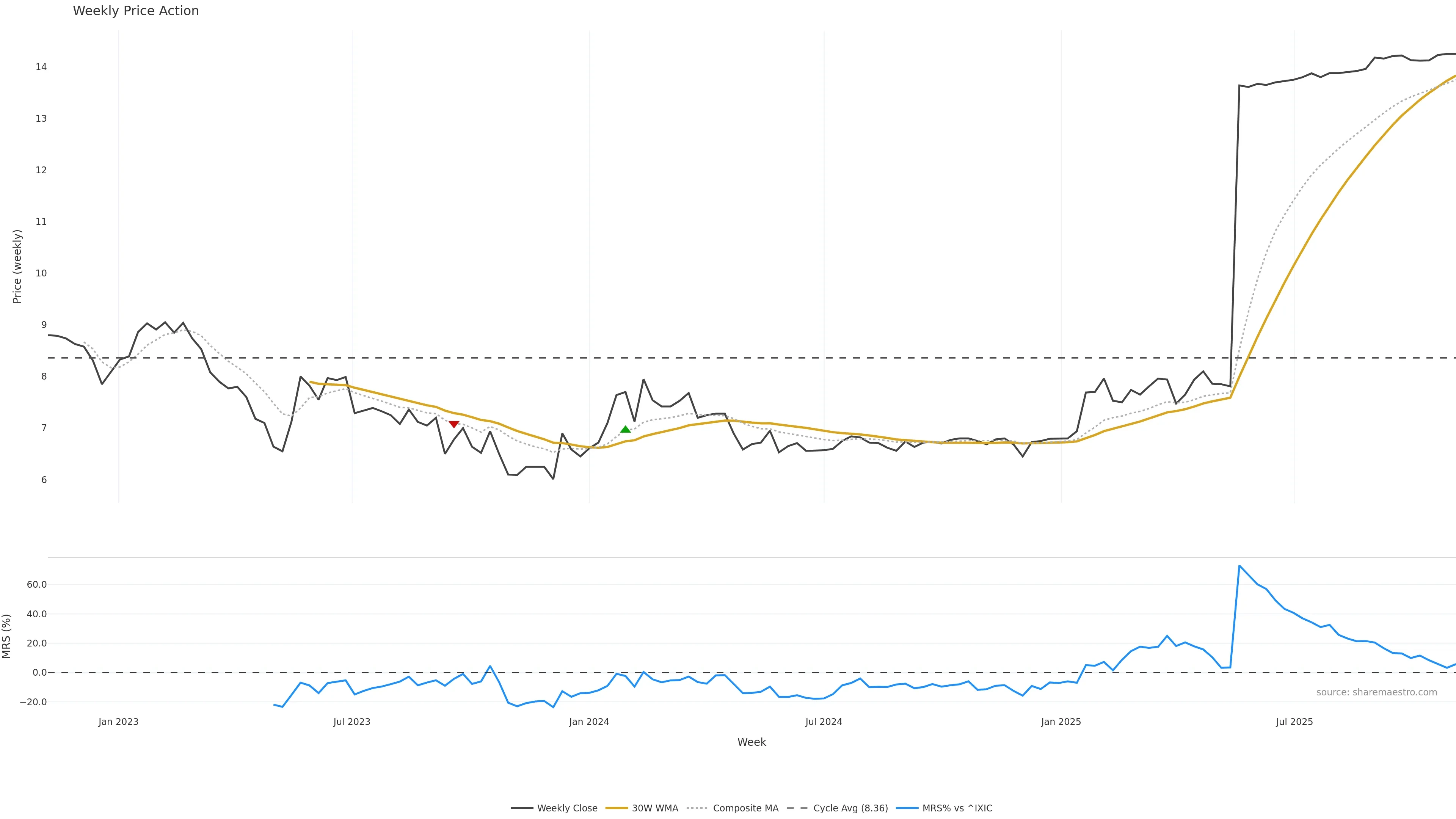Click the source: sharemaestro.com text
The width and height of the screenshot is (1456, 819).
[x=1376, y=692]
